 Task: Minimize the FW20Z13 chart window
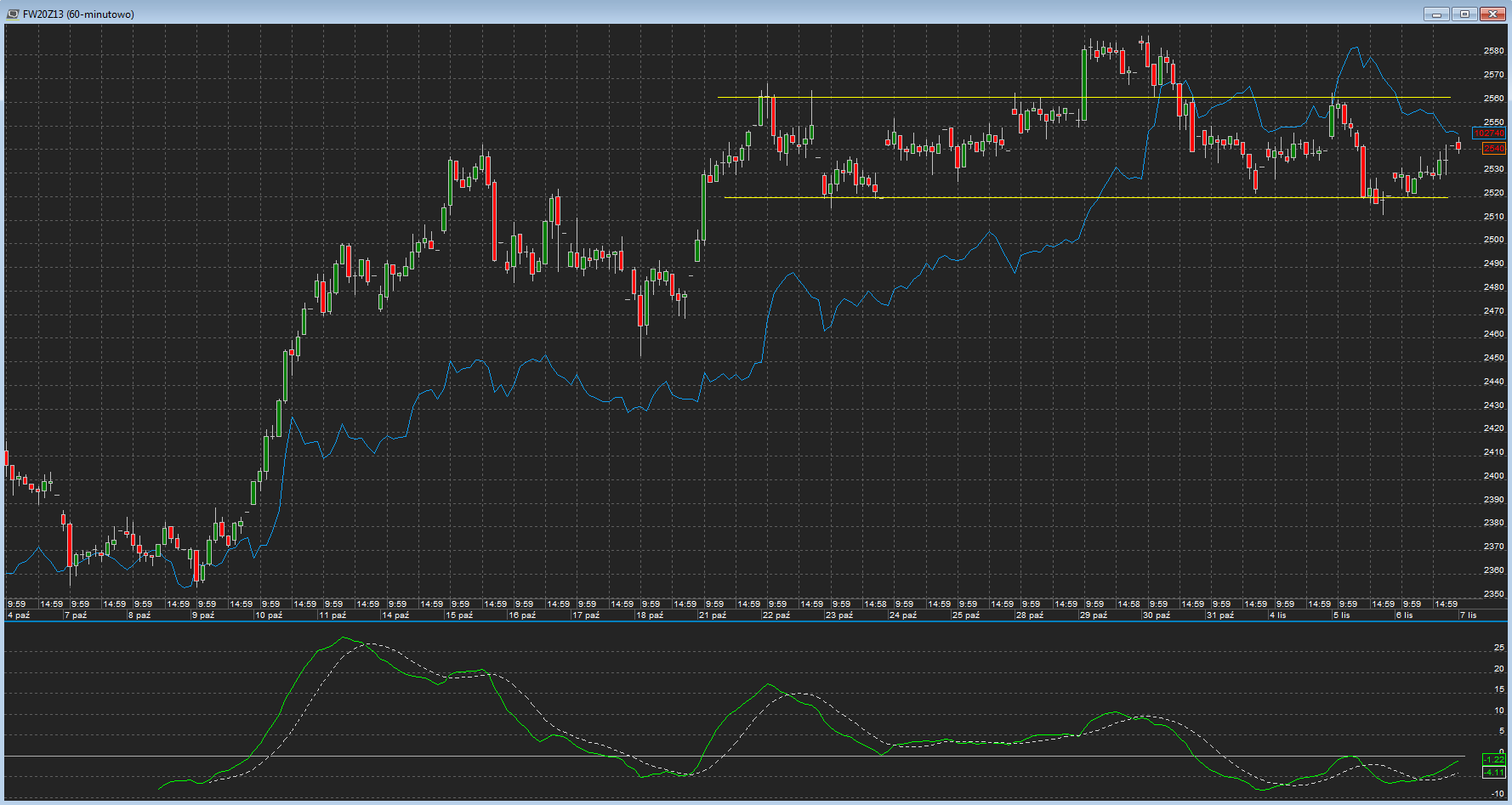[x=1436, y=14]
